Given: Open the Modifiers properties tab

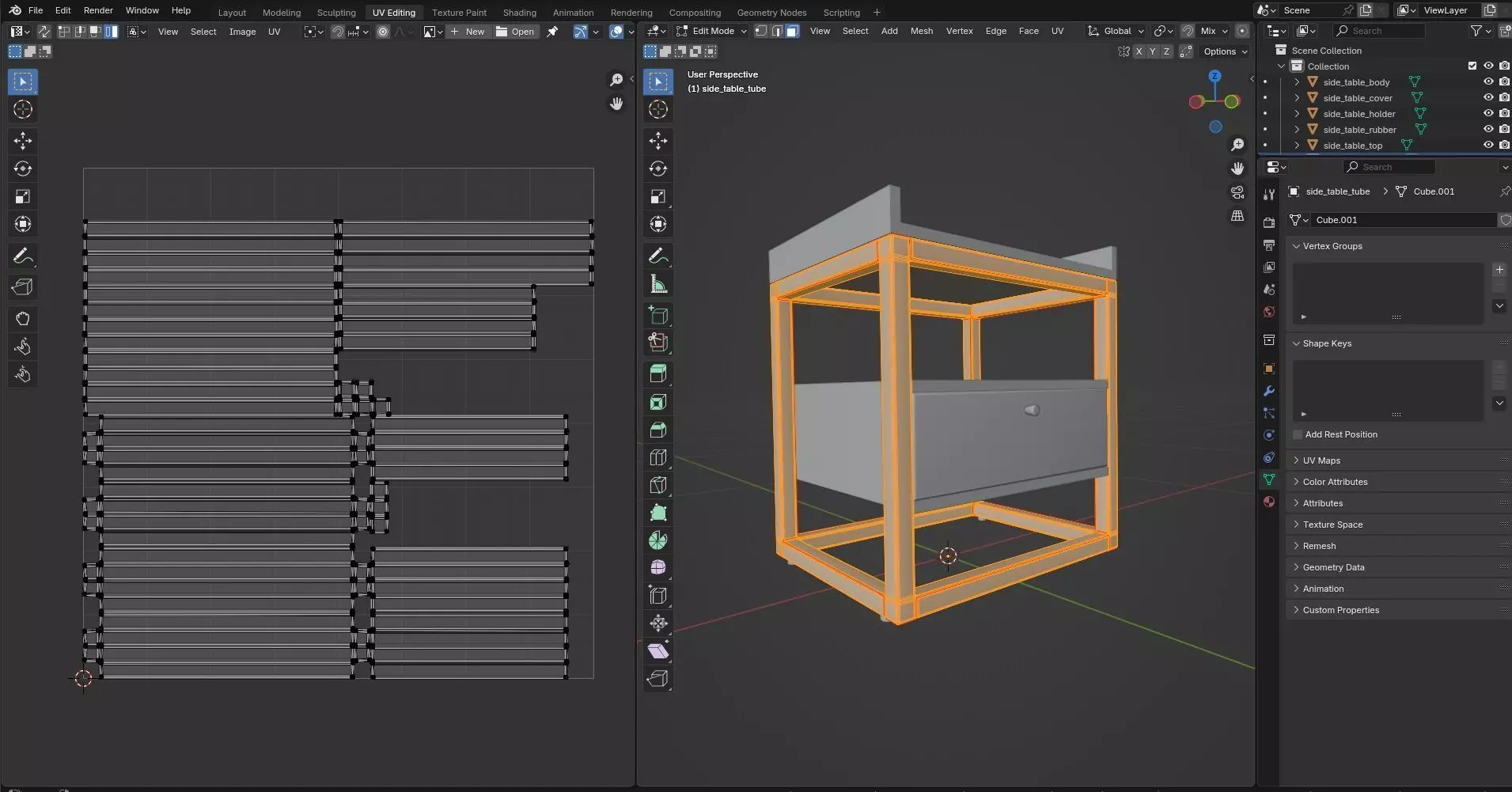Looking at the screenshot, I should (x=1269, y=391).
